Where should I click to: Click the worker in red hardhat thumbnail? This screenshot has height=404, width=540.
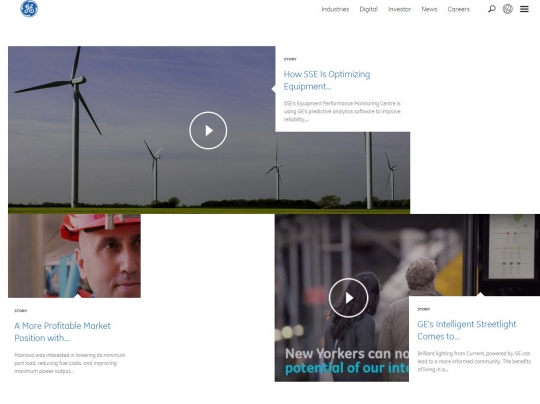click(x=74, y=256)
